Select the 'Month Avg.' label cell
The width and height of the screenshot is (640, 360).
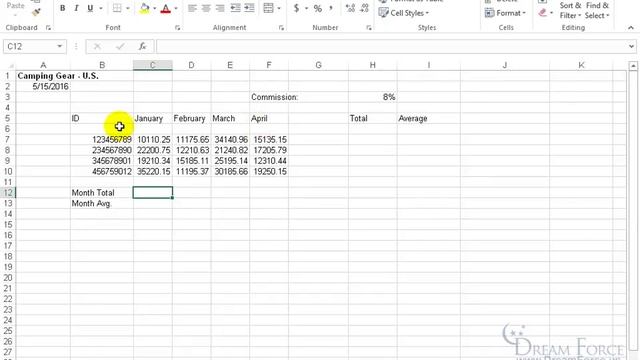102,203
